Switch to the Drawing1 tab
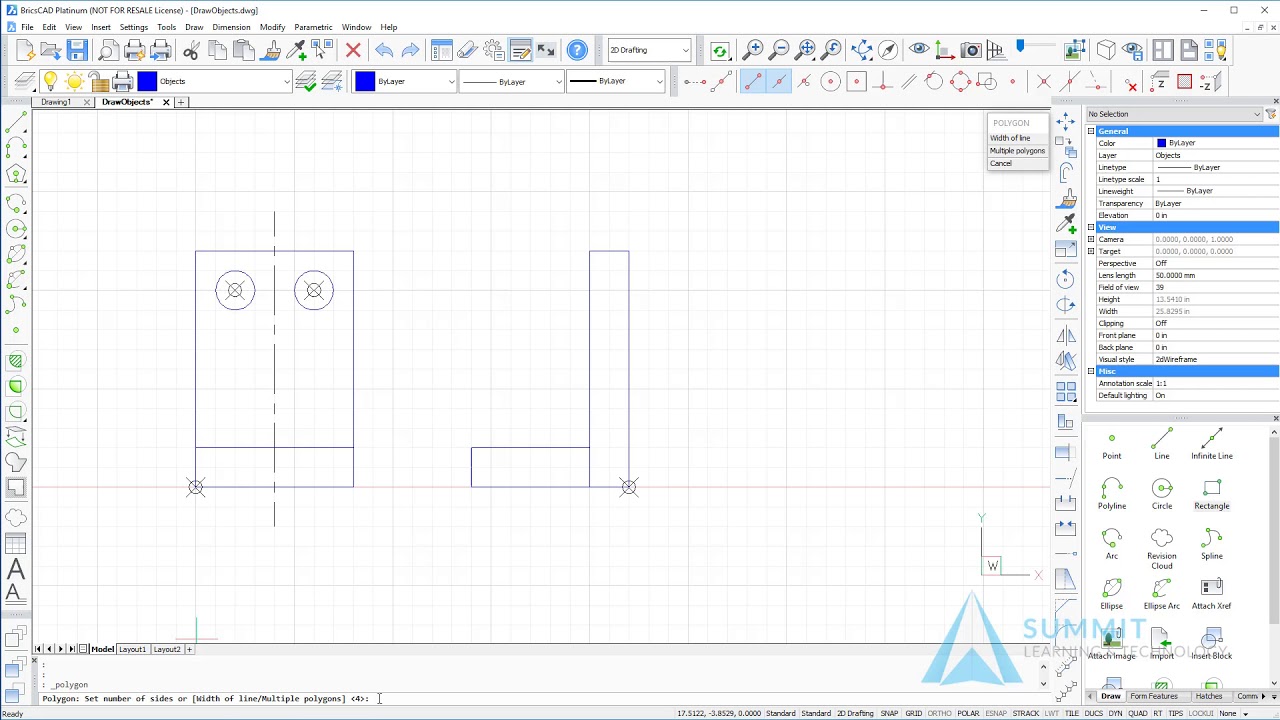The width and height of the screenshot is (1280, 720). [56, 102]
